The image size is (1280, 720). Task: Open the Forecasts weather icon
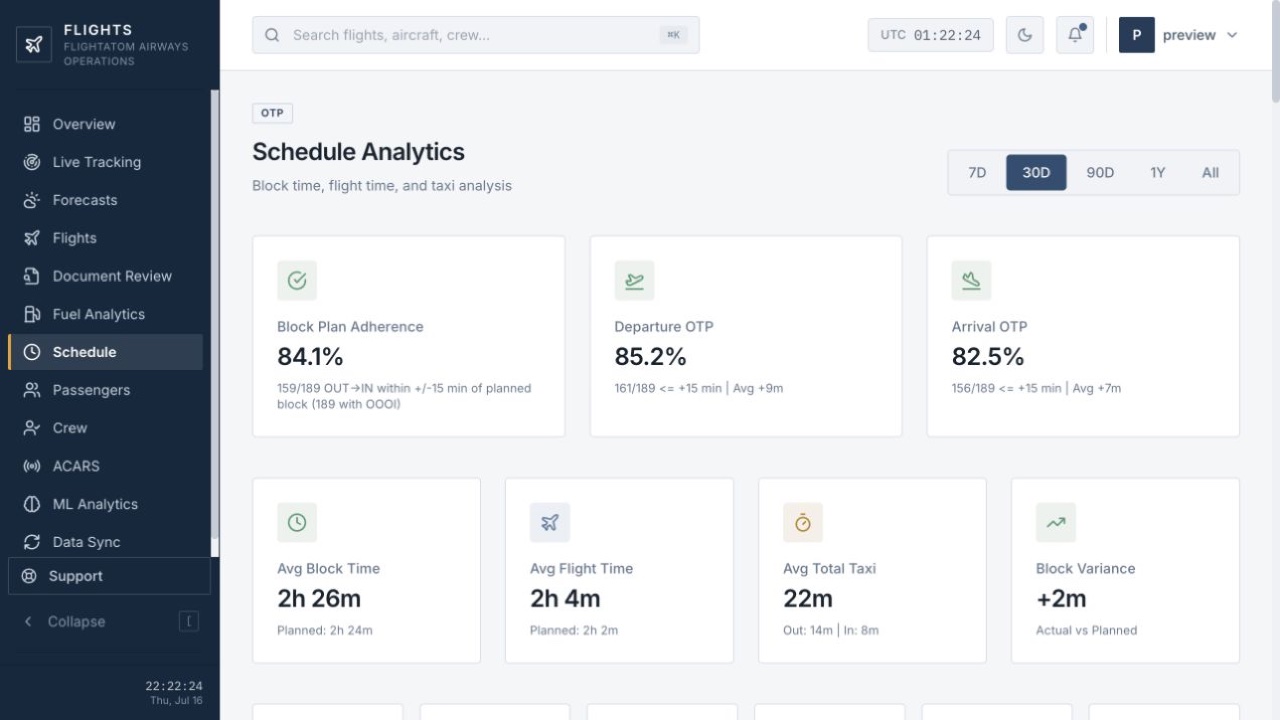32,200
